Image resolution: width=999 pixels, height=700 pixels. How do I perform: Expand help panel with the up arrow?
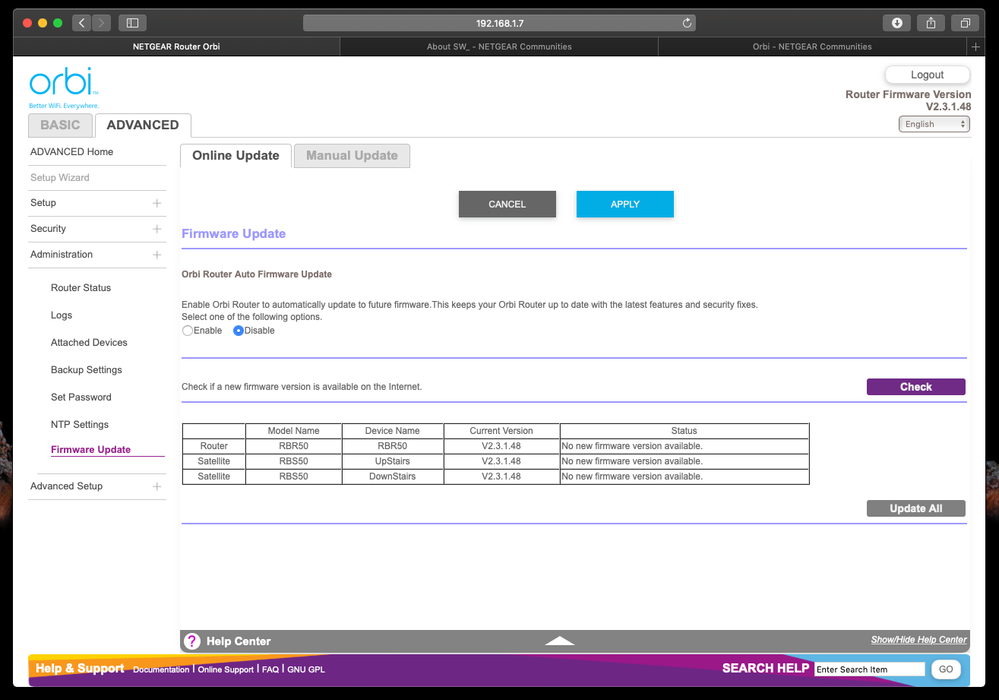560,641
